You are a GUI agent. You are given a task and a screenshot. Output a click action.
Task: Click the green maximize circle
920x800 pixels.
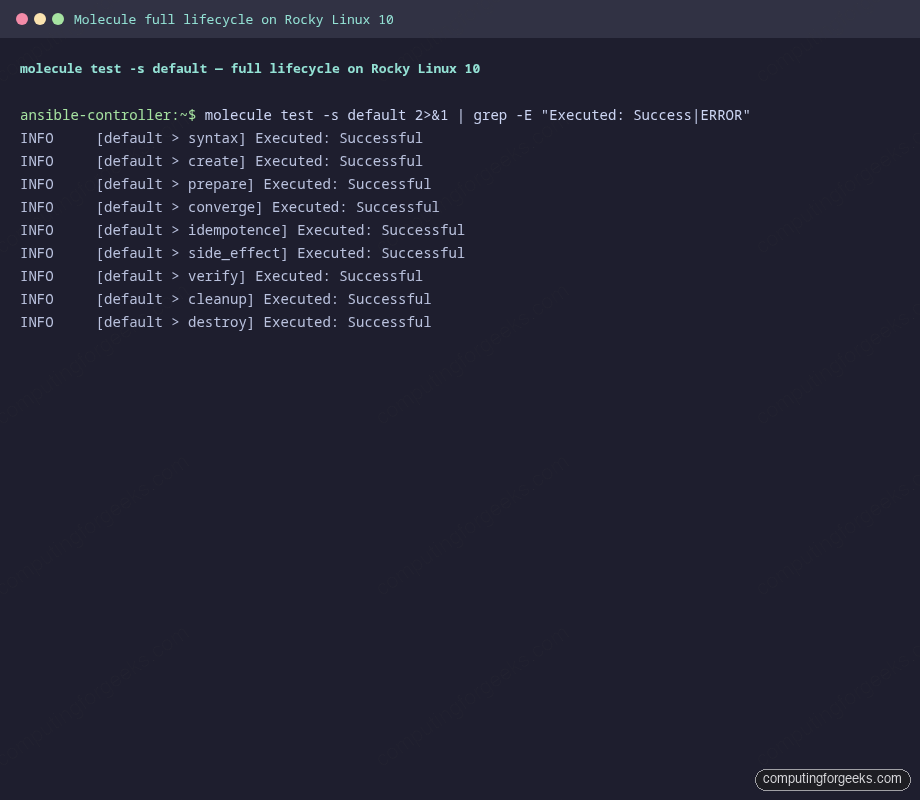pos(58,18)
